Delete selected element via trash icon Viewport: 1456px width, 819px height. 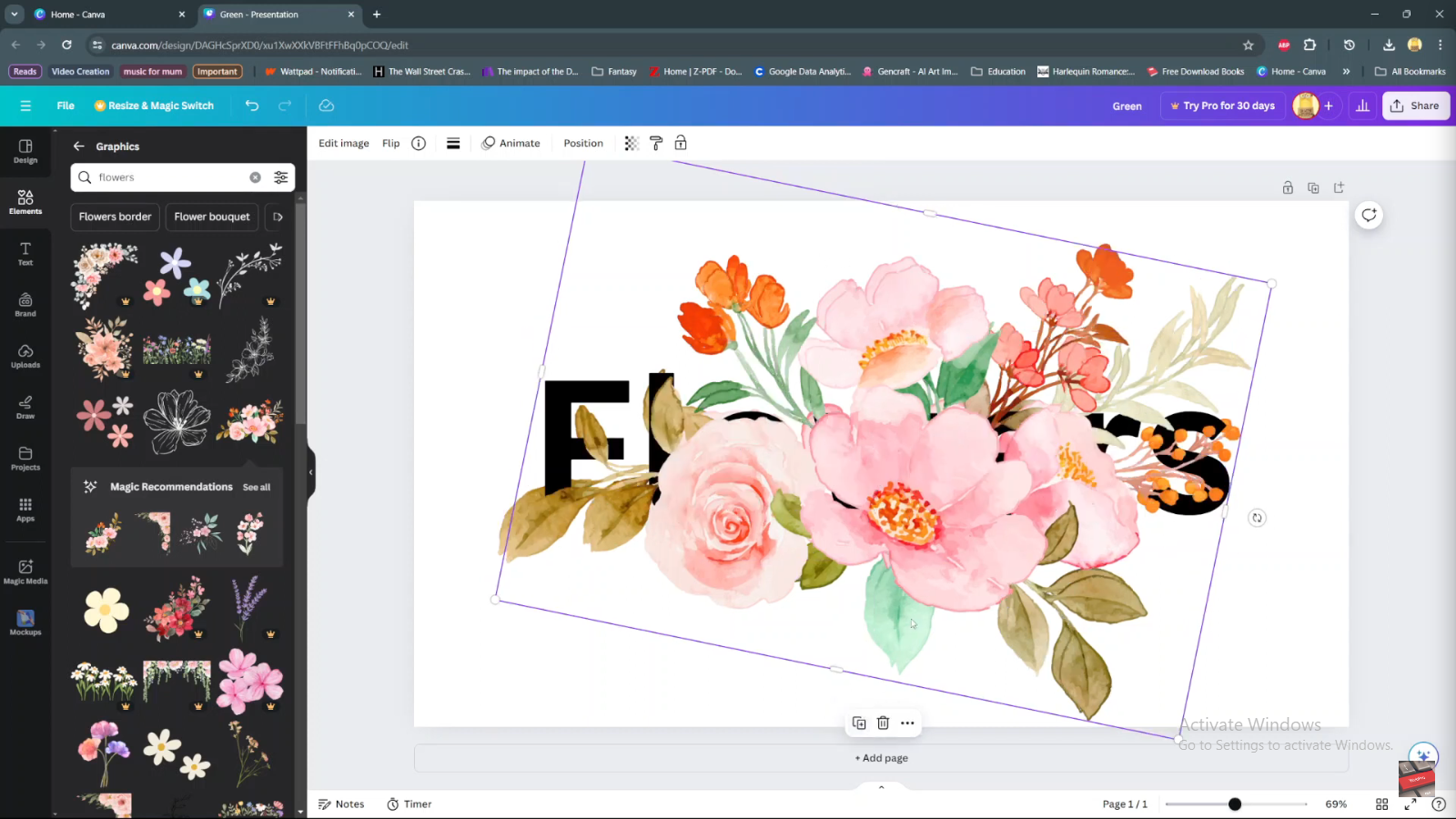tap(883, 723)
